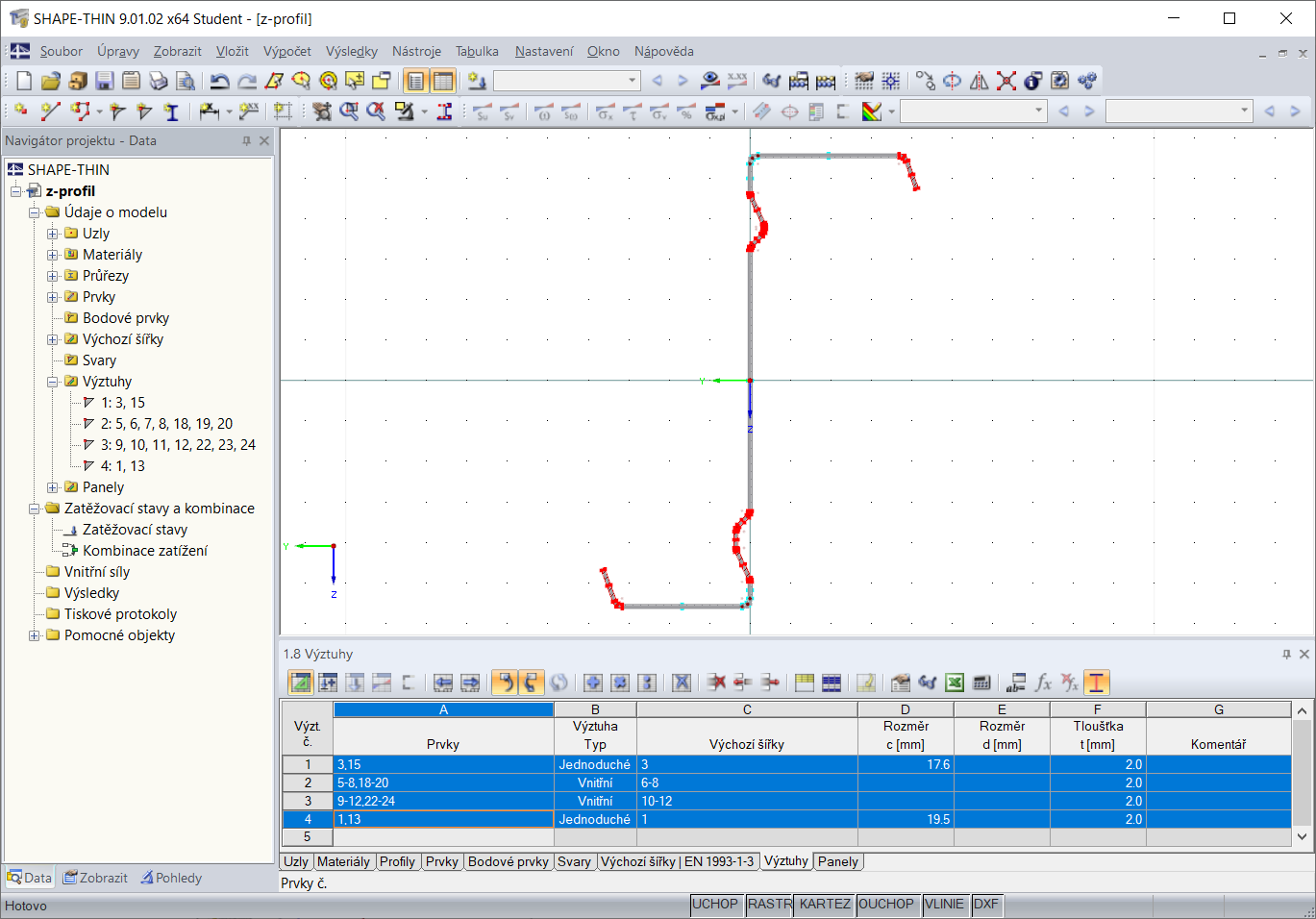Open the fx formula editor icon
The width and height of the screenshot is (1316, 919).
click(1043, 683)
